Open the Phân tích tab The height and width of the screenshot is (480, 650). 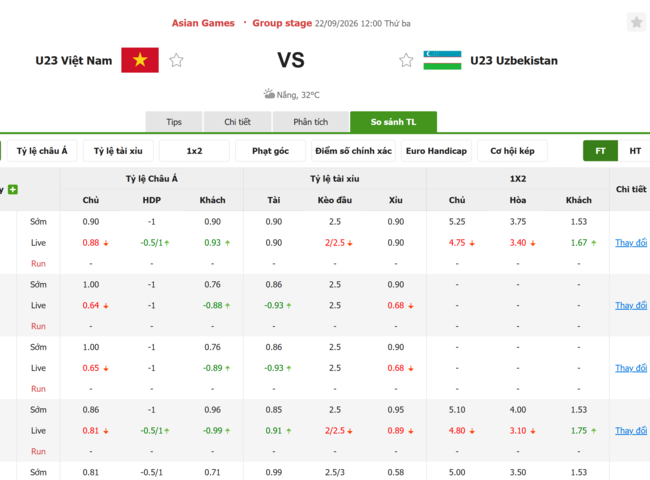pos(310,122)
